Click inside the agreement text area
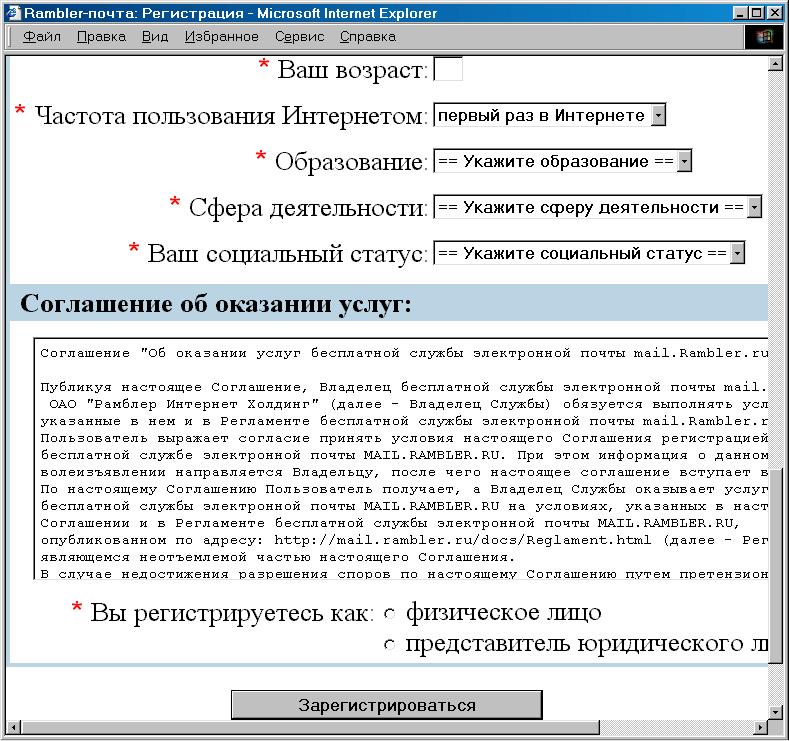Screen dimensions: 789x741 click(401, 459)
